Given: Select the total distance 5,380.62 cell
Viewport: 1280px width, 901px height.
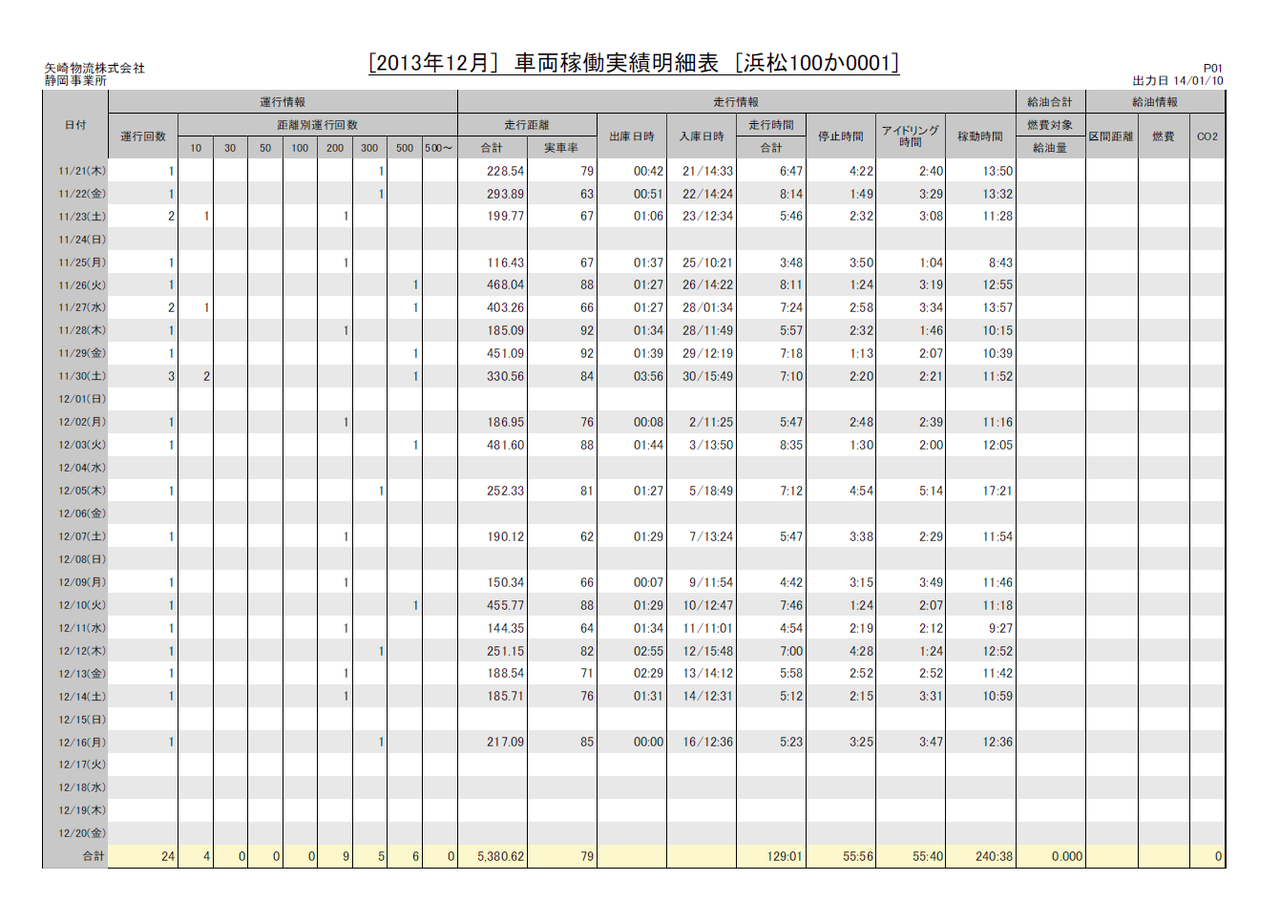Looking at the screenshot, I should coord(494,857).
